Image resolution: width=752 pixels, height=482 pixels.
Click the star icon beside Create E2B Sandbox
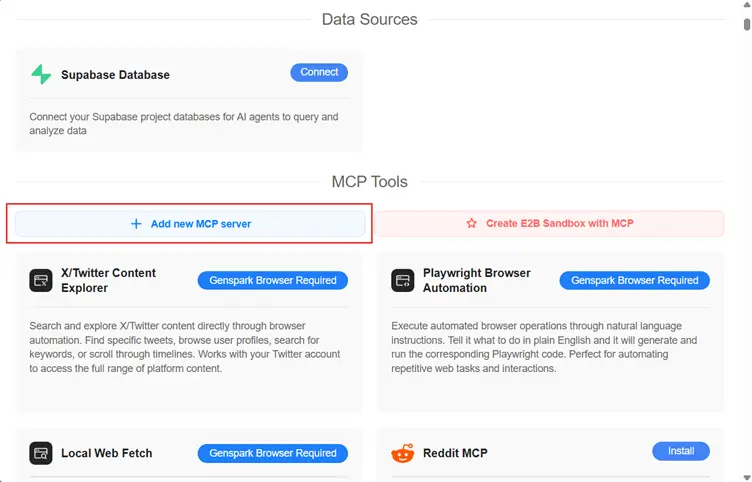[472, 224]
